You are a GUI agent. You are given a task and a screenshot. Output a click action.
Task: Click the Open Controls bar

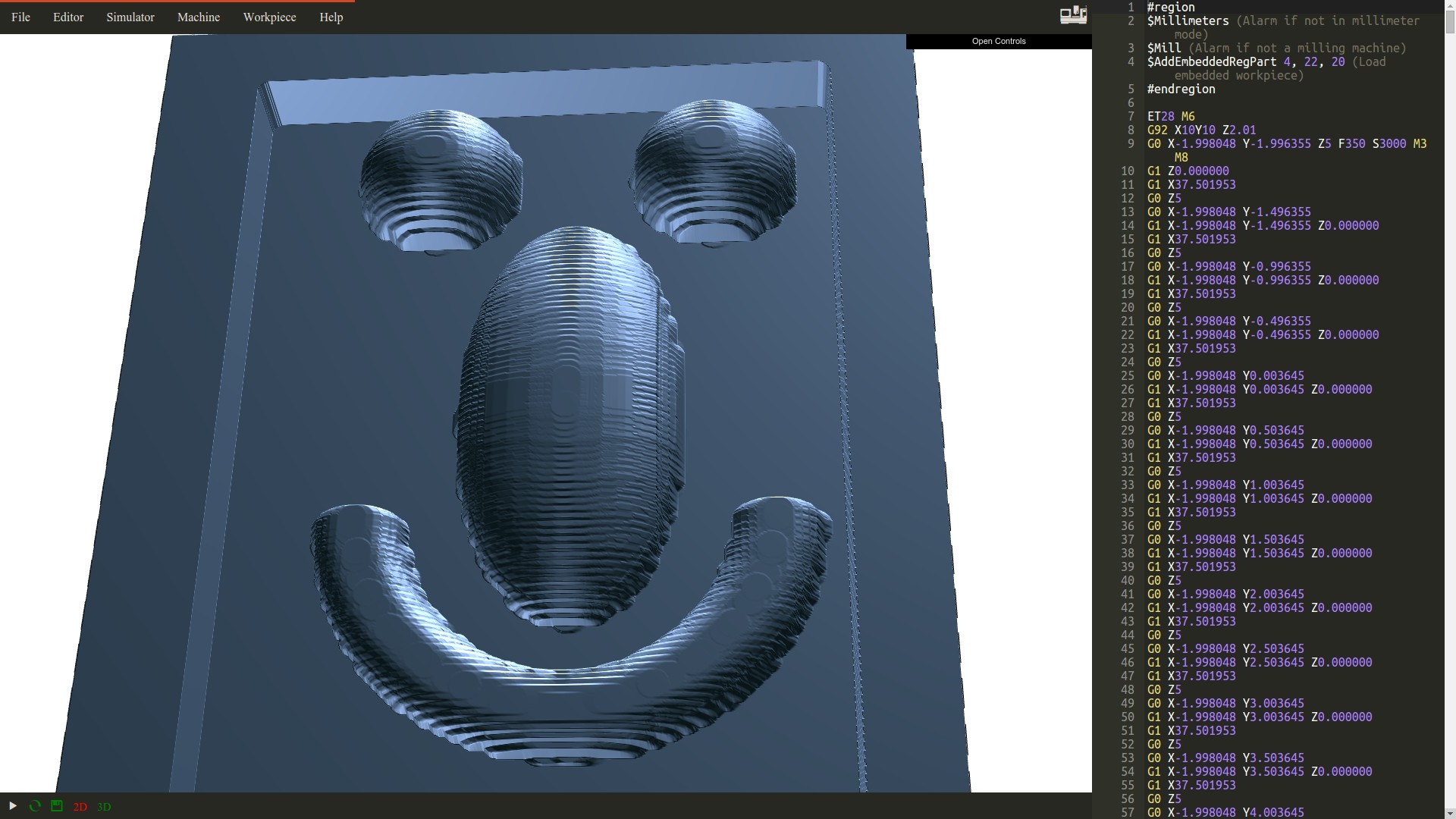click(998, 41)
